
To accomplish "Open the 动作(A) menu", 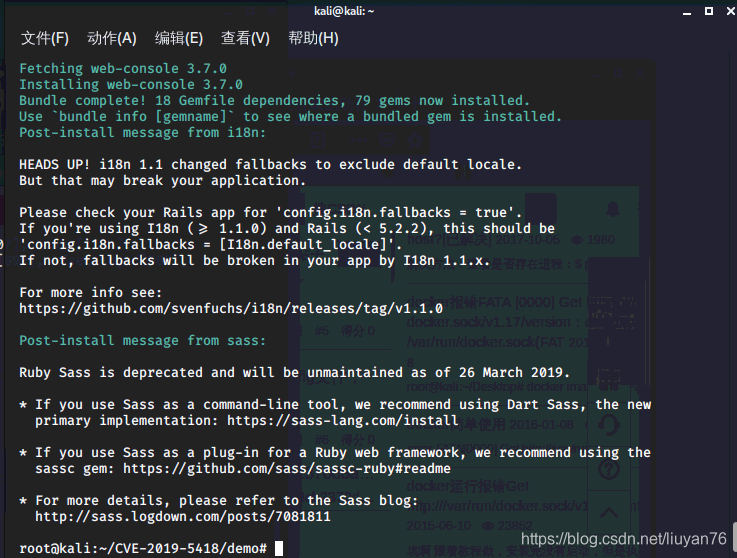I will point(112,38).
